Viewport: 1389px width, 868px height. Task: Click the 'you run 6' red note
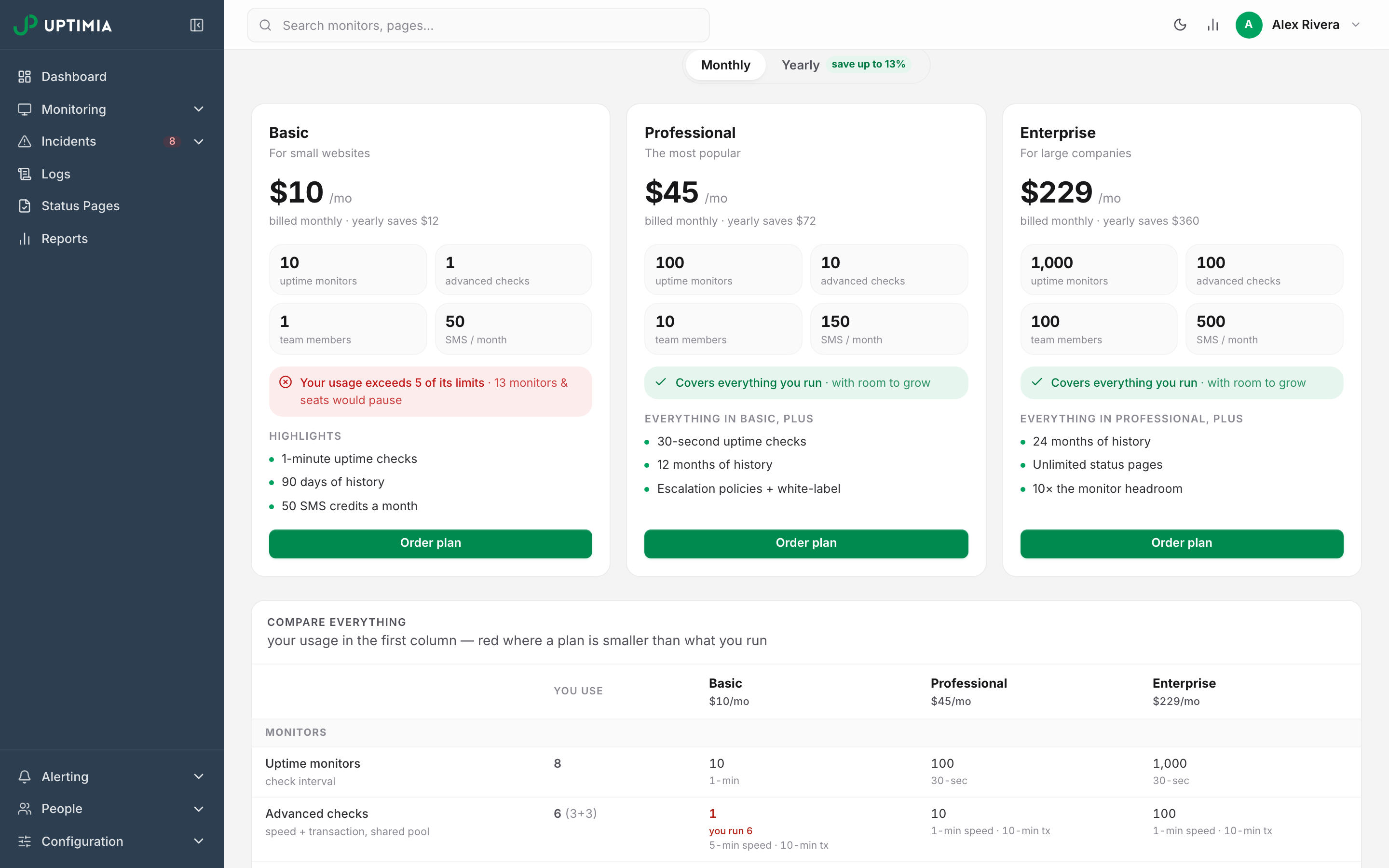pyautogui.click(x=730, y=831)
